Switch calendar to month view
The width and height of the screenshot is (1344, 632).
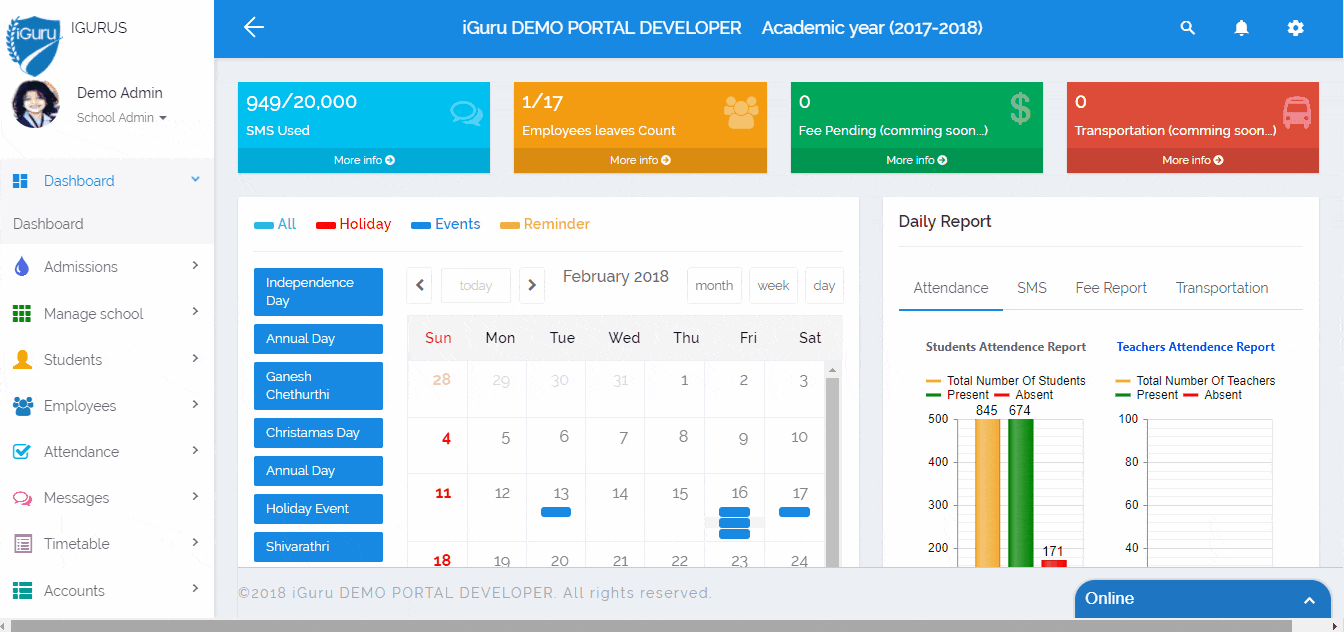714,285
